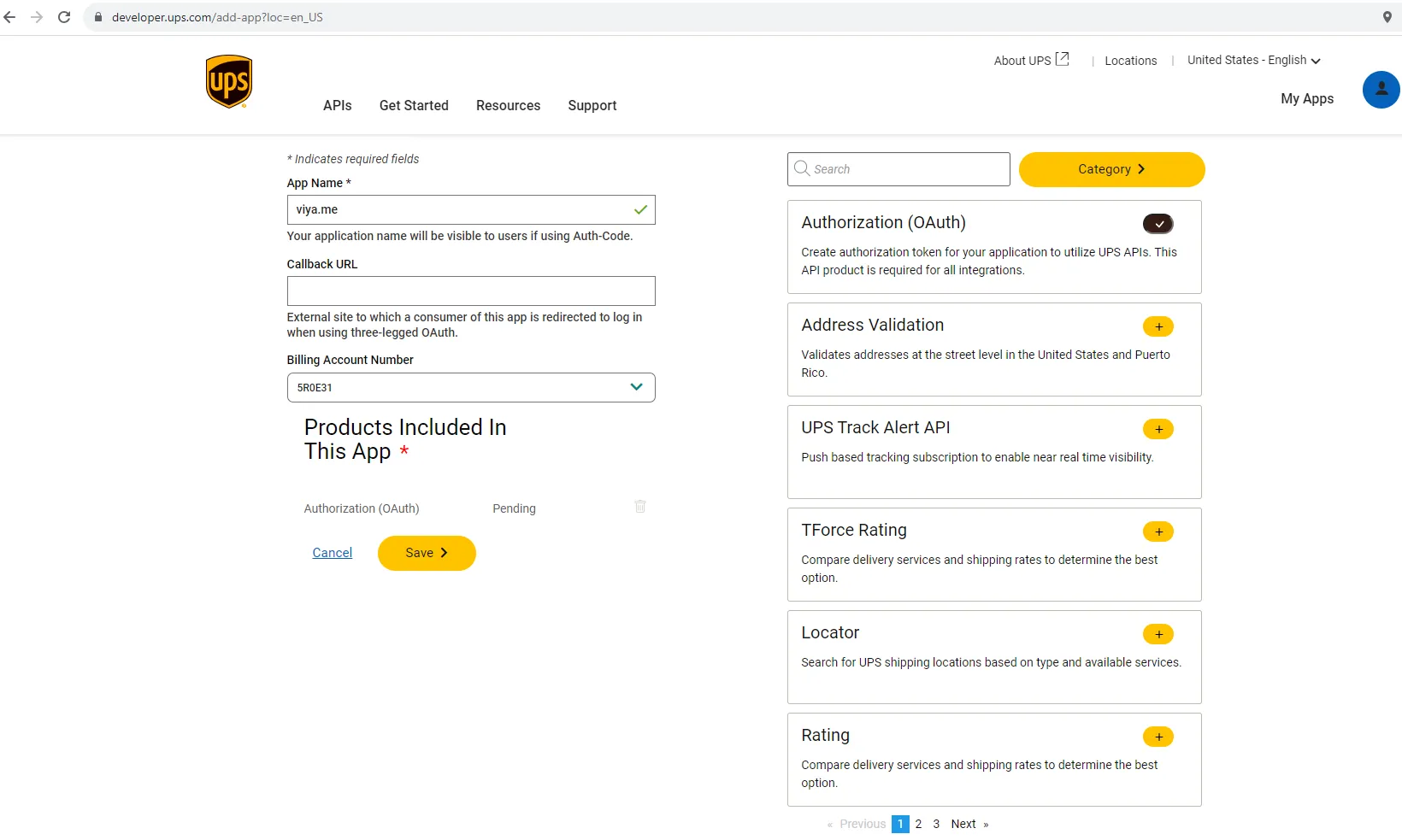Delete Authorization (OAuth) using the trash icon
The image size is (1402, 840).
click(640, 507)
